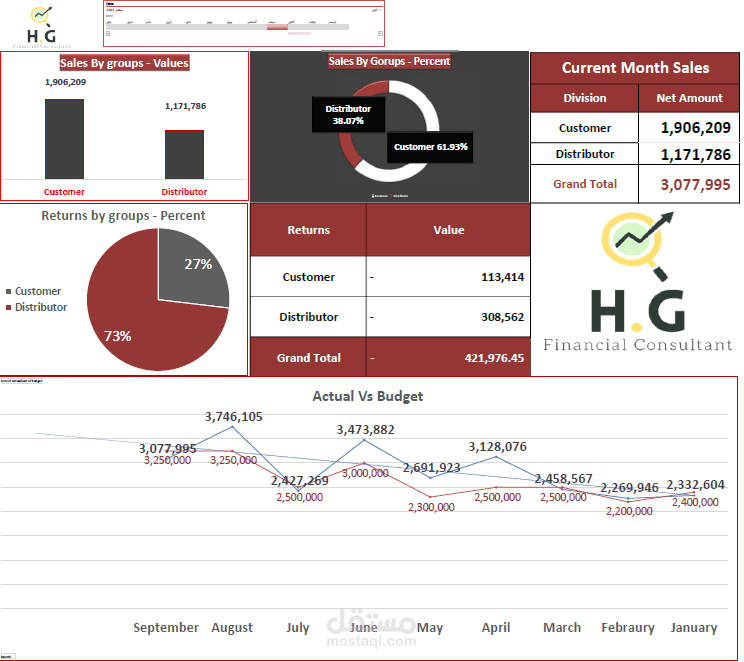
Task: Select the 1,171,786 Net Amount cell
Action: [x=689, y=154]
